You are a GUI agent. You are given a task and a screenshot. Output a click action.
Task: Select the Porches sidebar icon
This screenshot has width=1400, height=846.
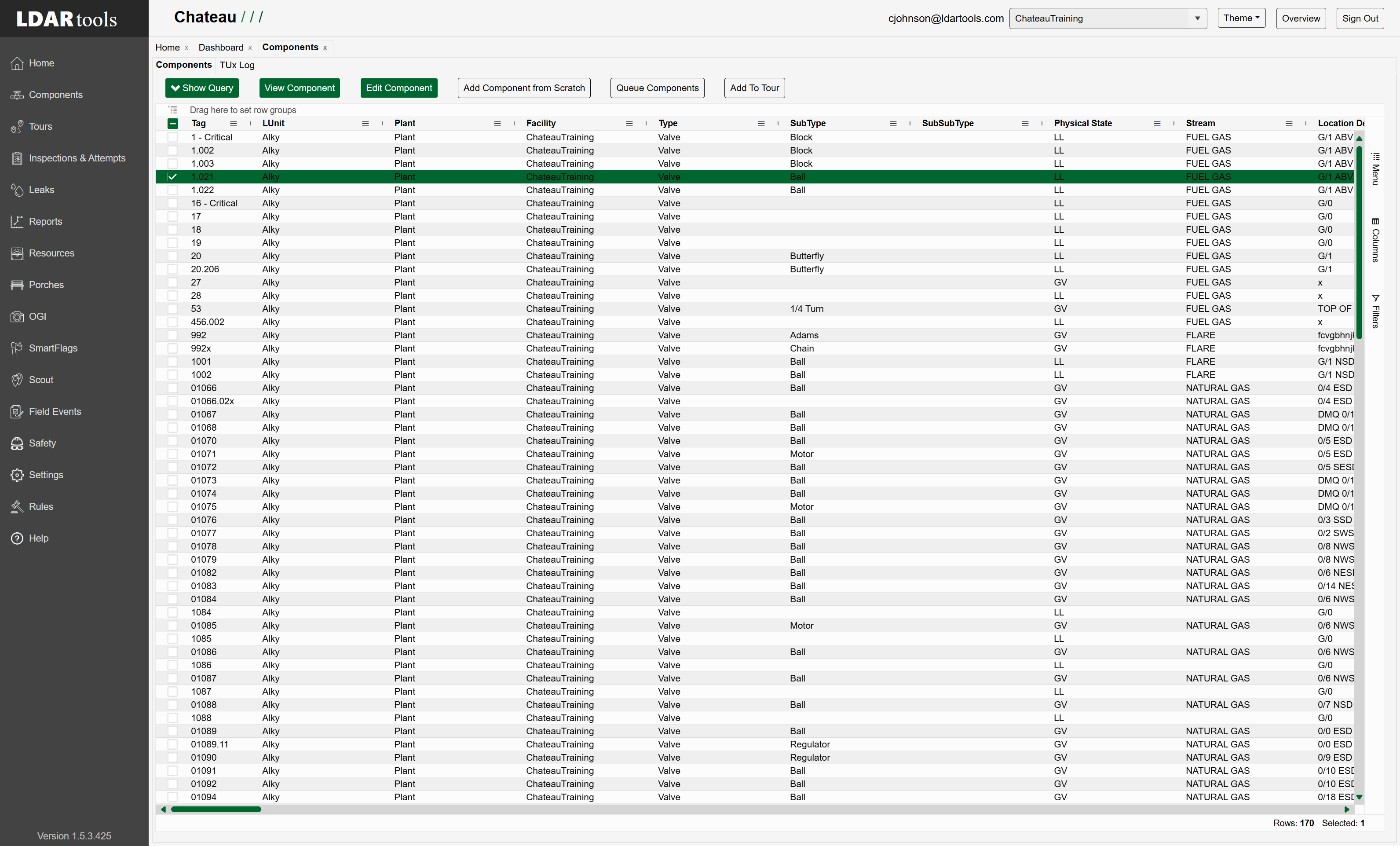coord(17,285)
